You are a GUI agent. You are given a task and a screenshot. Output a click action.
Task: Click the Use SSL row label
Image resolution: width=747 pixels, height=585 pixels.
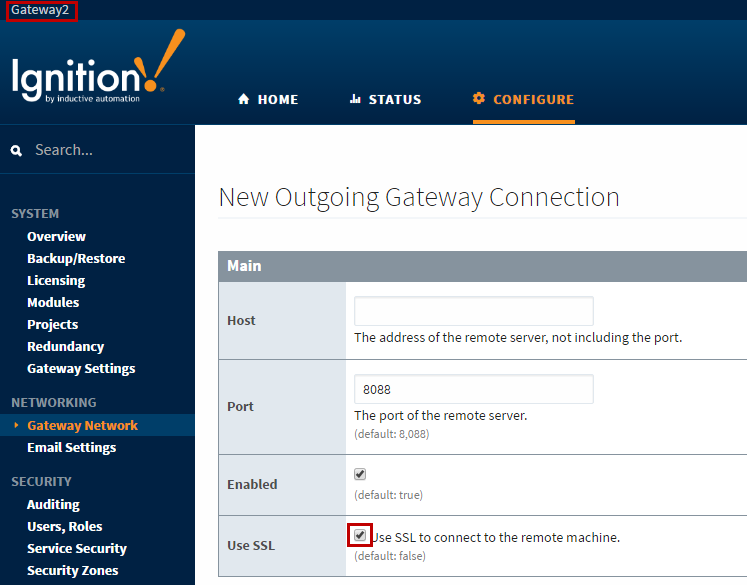pyautogui.click(x=251, y=545)
